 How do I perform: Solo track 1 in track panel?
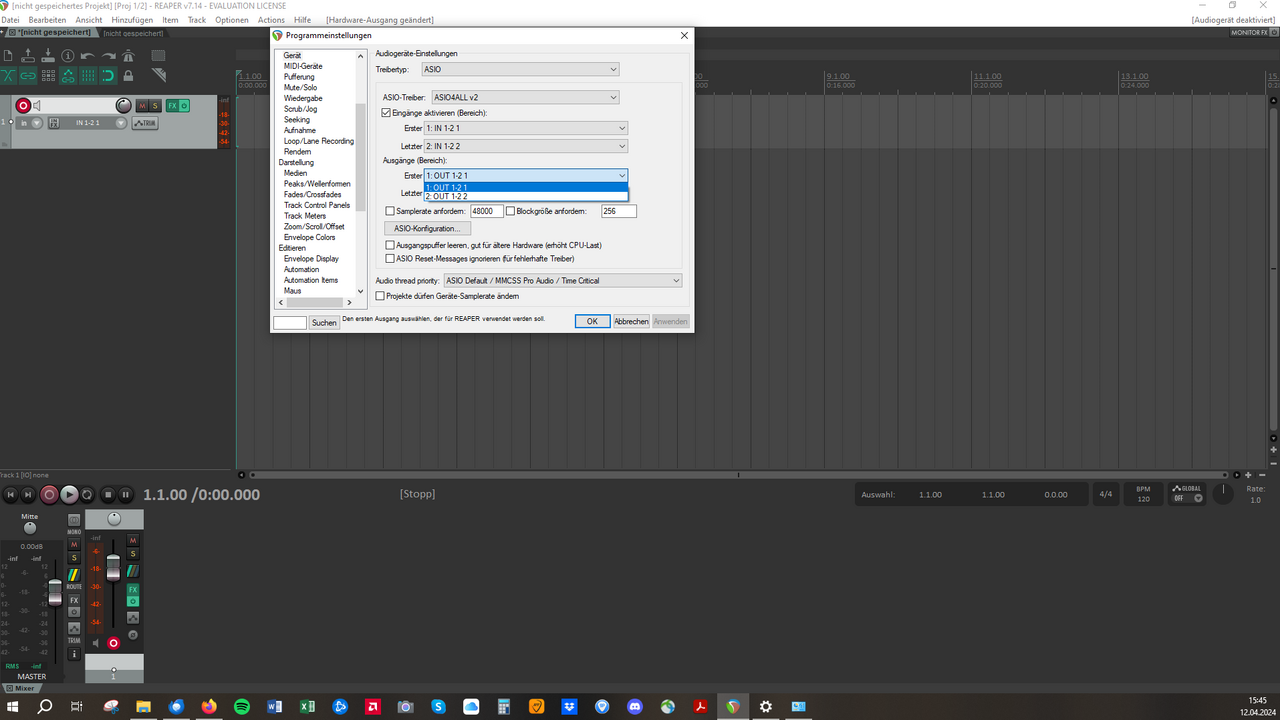click(x=155, y=106)
